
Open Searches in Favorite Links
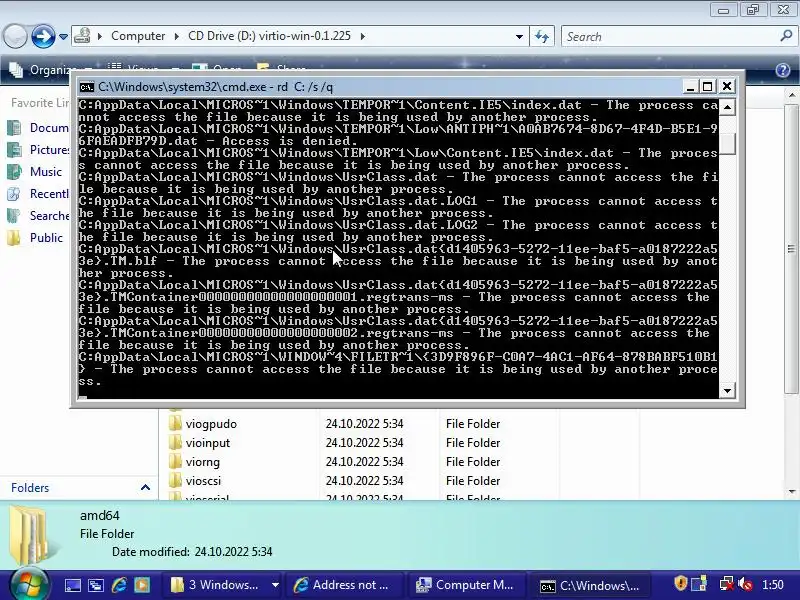[49, 216]
